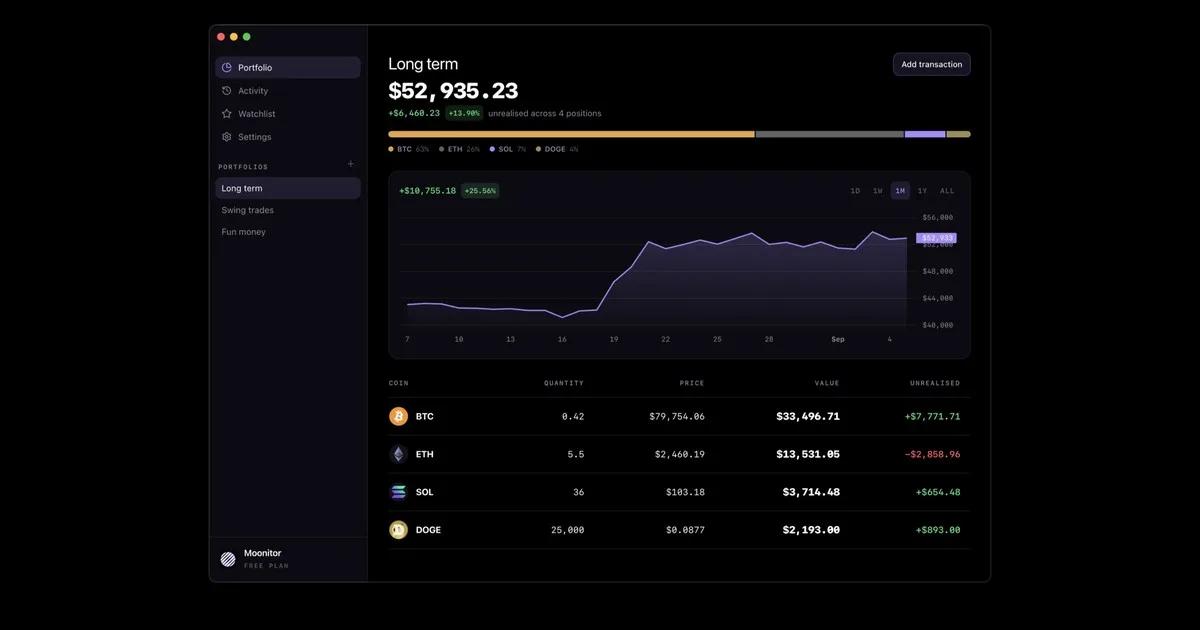
Task: Show ALL time chart range
Action: point(947,191)
